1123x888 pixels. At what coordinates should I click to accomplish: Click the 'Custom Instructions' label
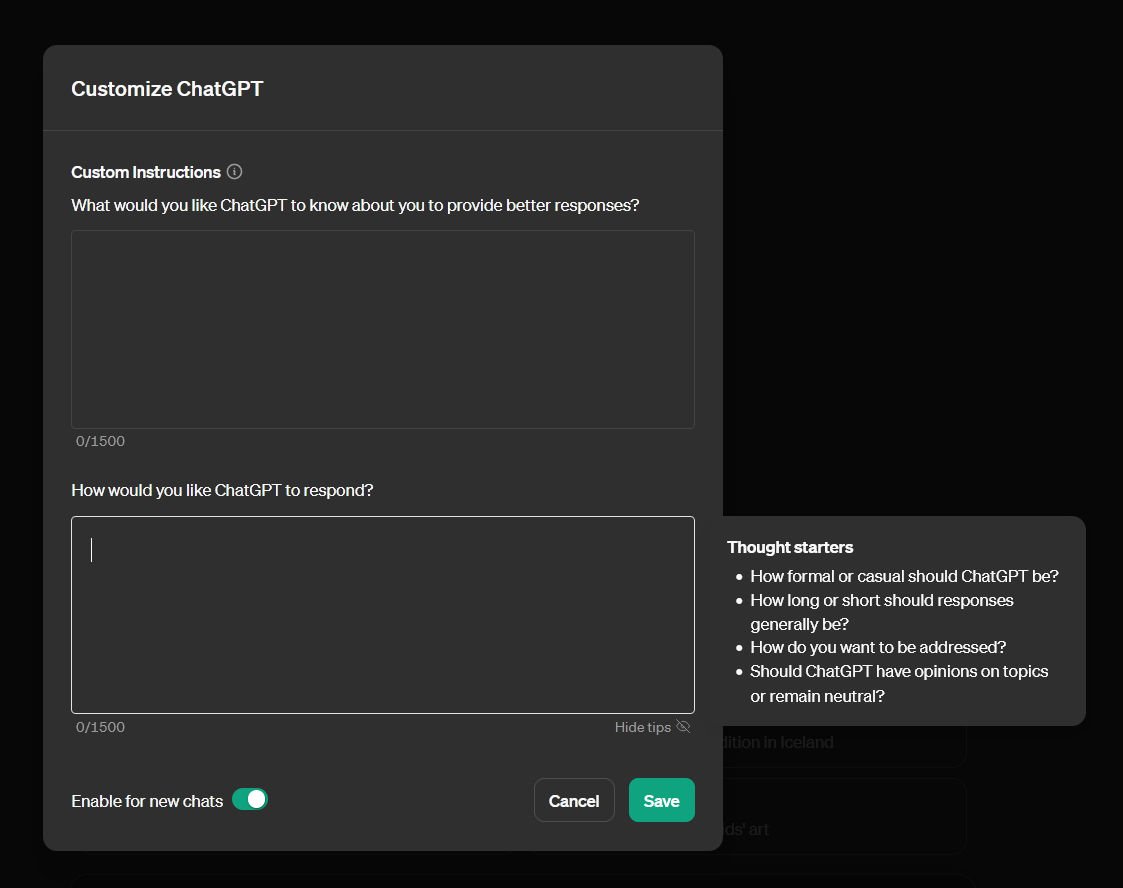[146, 173]
